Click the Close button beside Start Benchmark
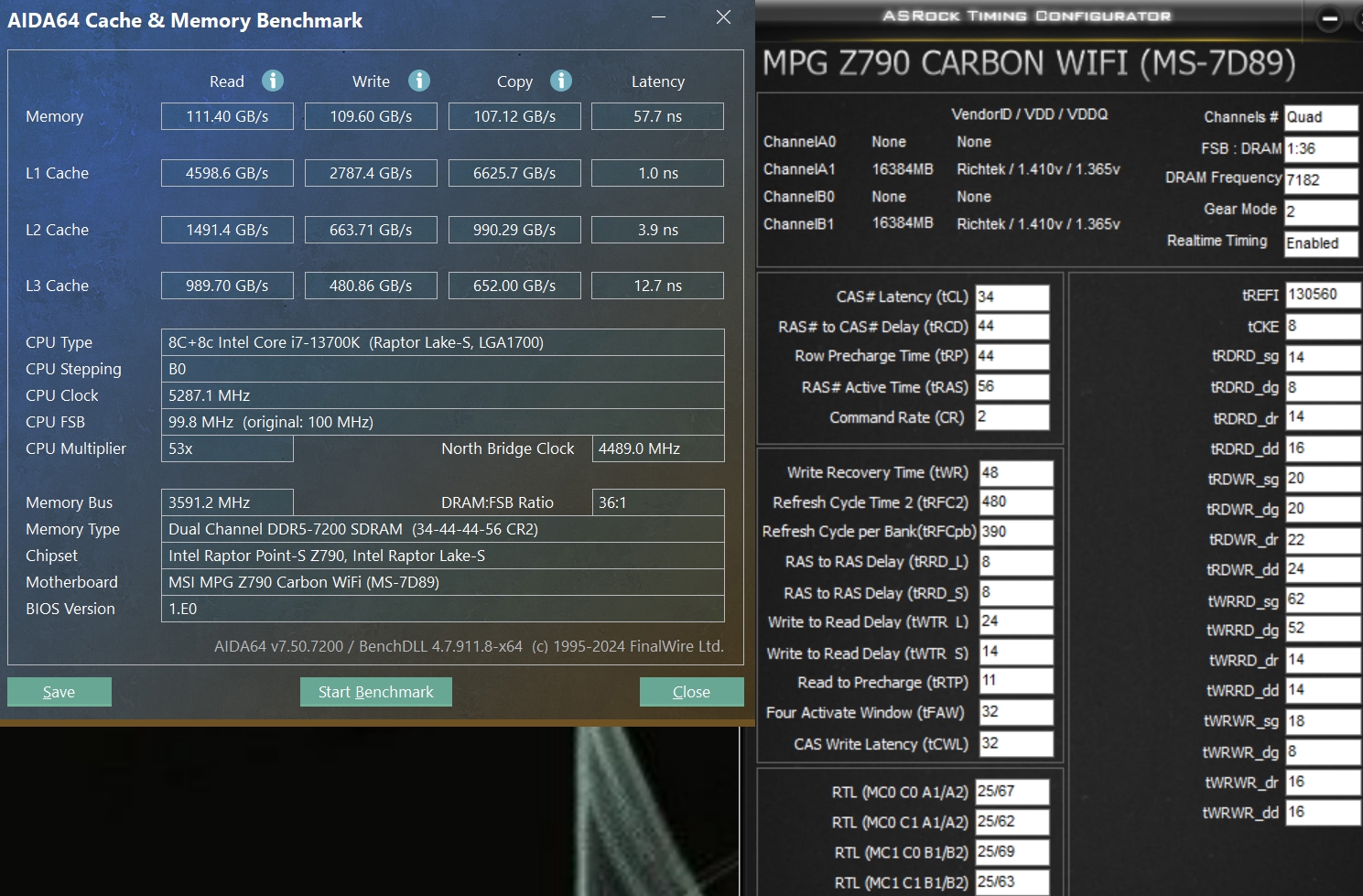Screen dimensions: 1363x896 click(692, 692)
